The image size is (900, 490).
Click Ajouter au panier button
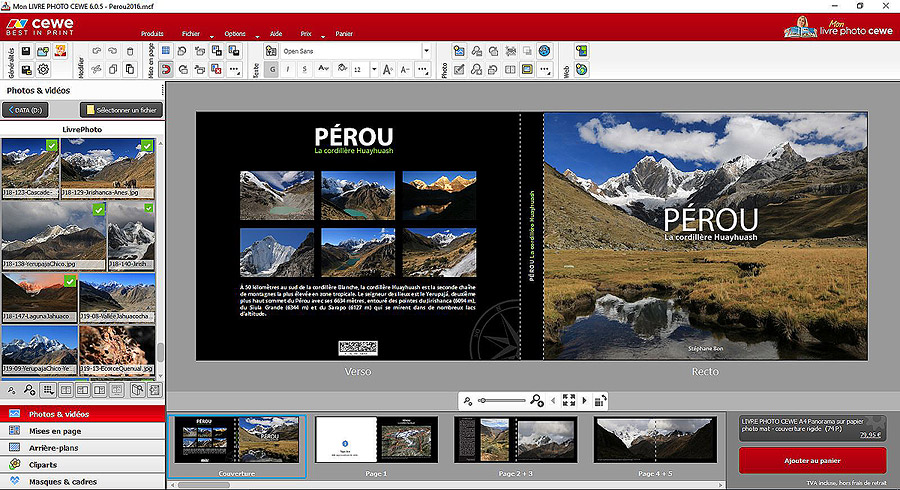point(812,461)
